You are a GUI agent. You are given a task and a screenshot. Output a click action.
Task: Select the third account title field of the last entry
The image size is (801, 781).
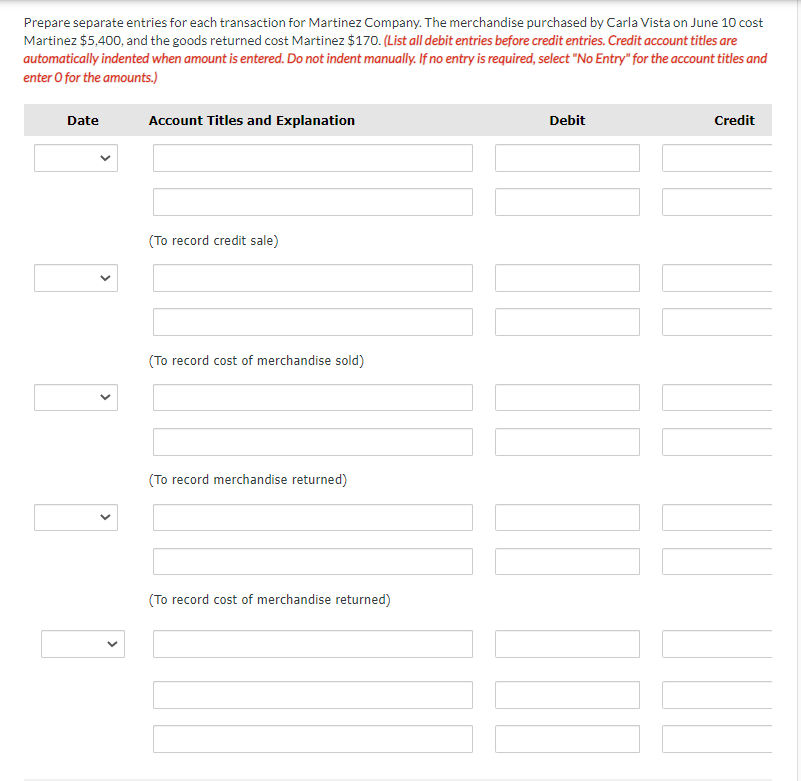(312, 739)
